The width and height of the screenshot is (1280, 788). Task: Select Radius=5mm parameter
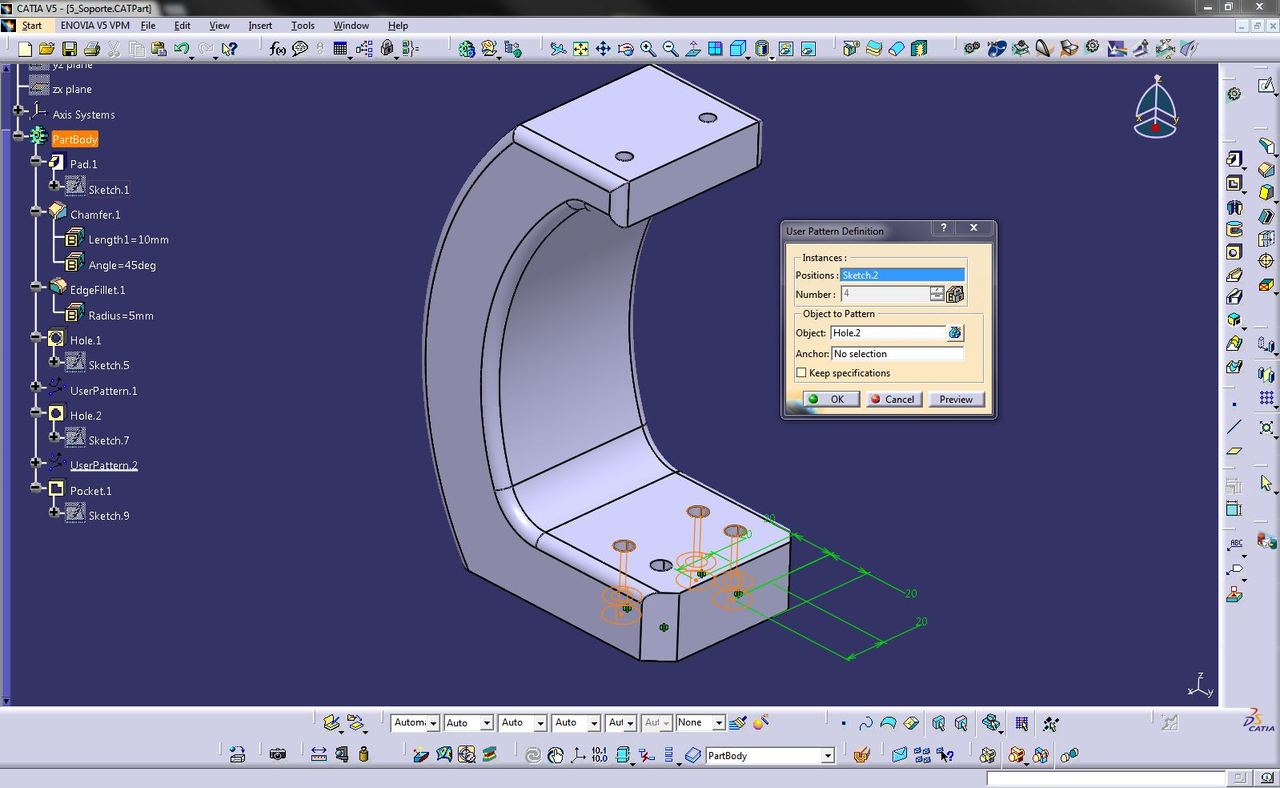(x=121, y=316)
